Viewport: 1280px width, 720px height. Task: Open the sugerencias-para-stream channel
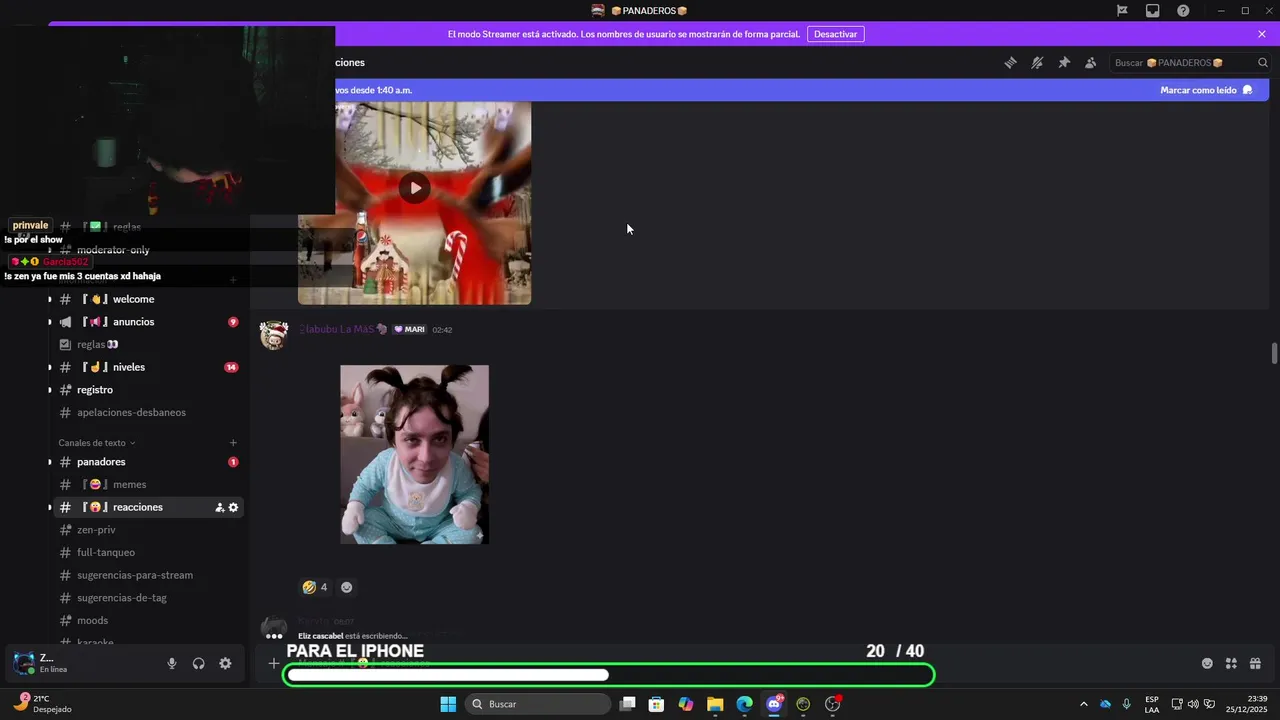[135, 575]
